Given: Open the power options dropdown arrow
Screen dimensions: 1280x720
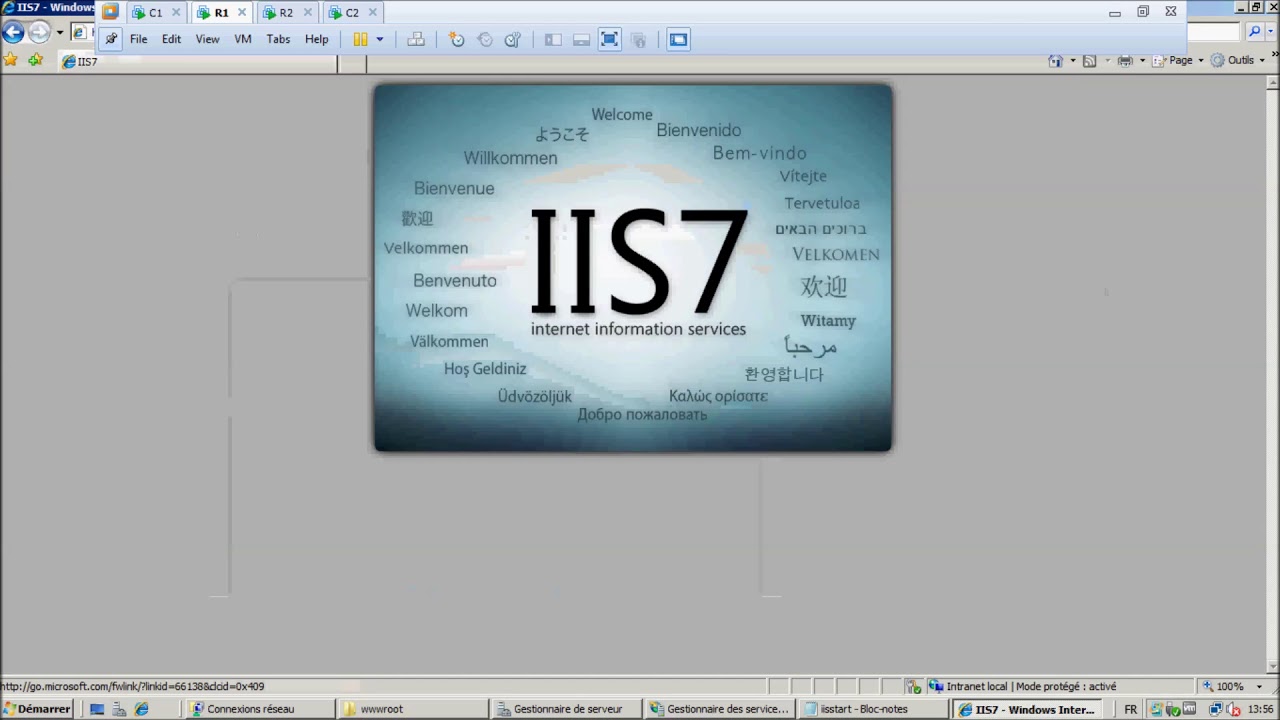Looking at the screenshot, I should 379,39.
